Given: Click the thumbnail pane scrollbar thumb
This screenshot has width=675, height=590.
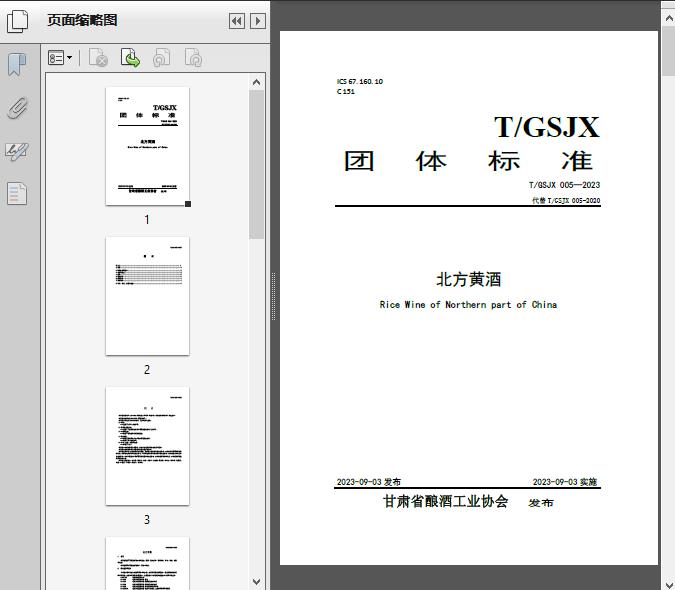Looking at the screenshot, I should pos(257,164).
